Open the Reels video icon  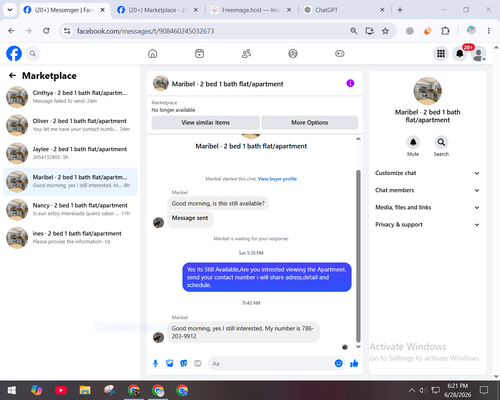199,53
